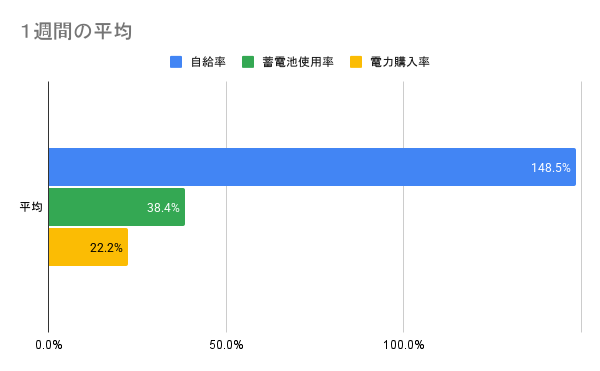Viewport: 600px width, 371px height.
Task: Click the chart title 1週間の平均
Action: (x=76, y=31)
